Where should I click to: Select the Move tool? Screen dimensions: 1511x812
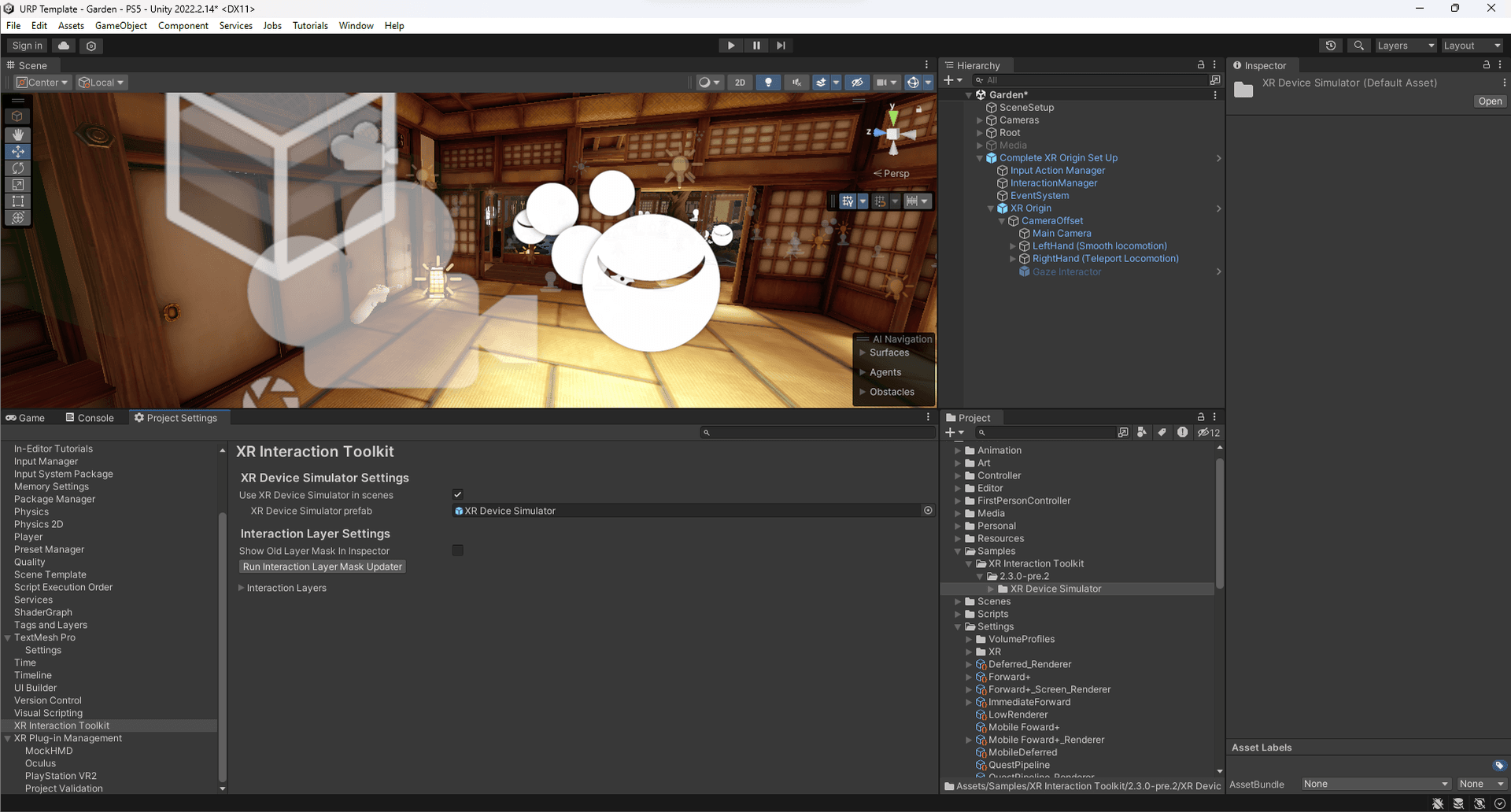(17, 151)
